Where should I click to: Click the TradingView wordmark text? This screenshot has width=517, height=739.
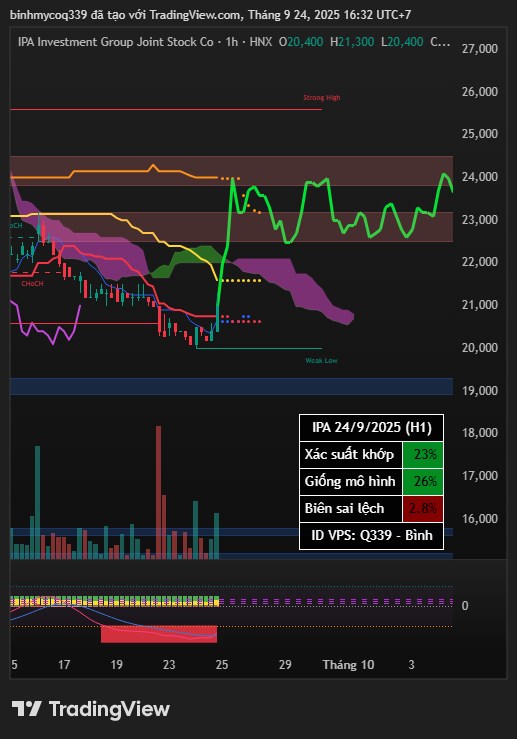point(109,709)
